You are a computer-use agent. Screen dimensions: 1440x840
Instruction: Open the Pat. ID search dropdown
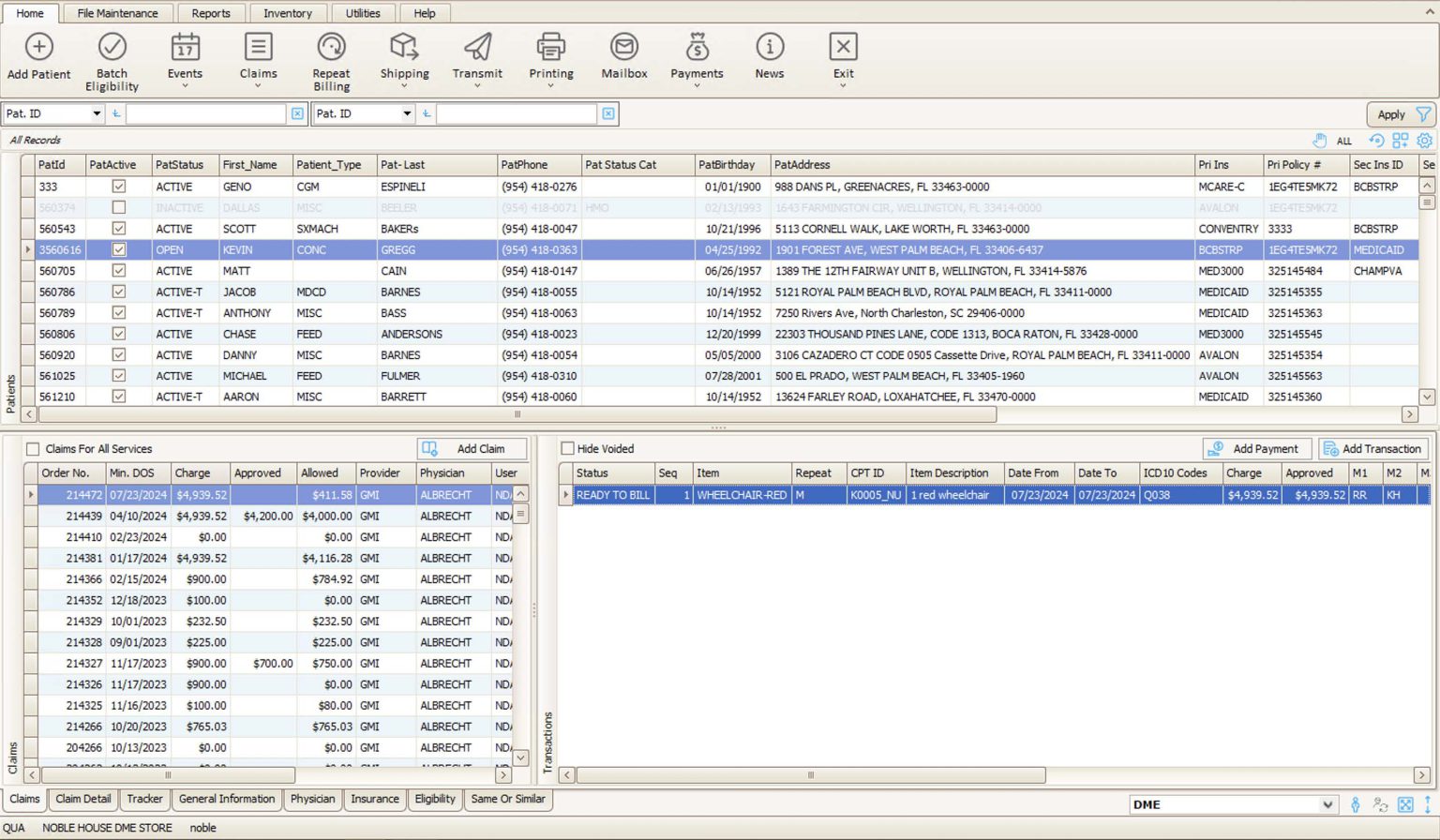(97, 113)
